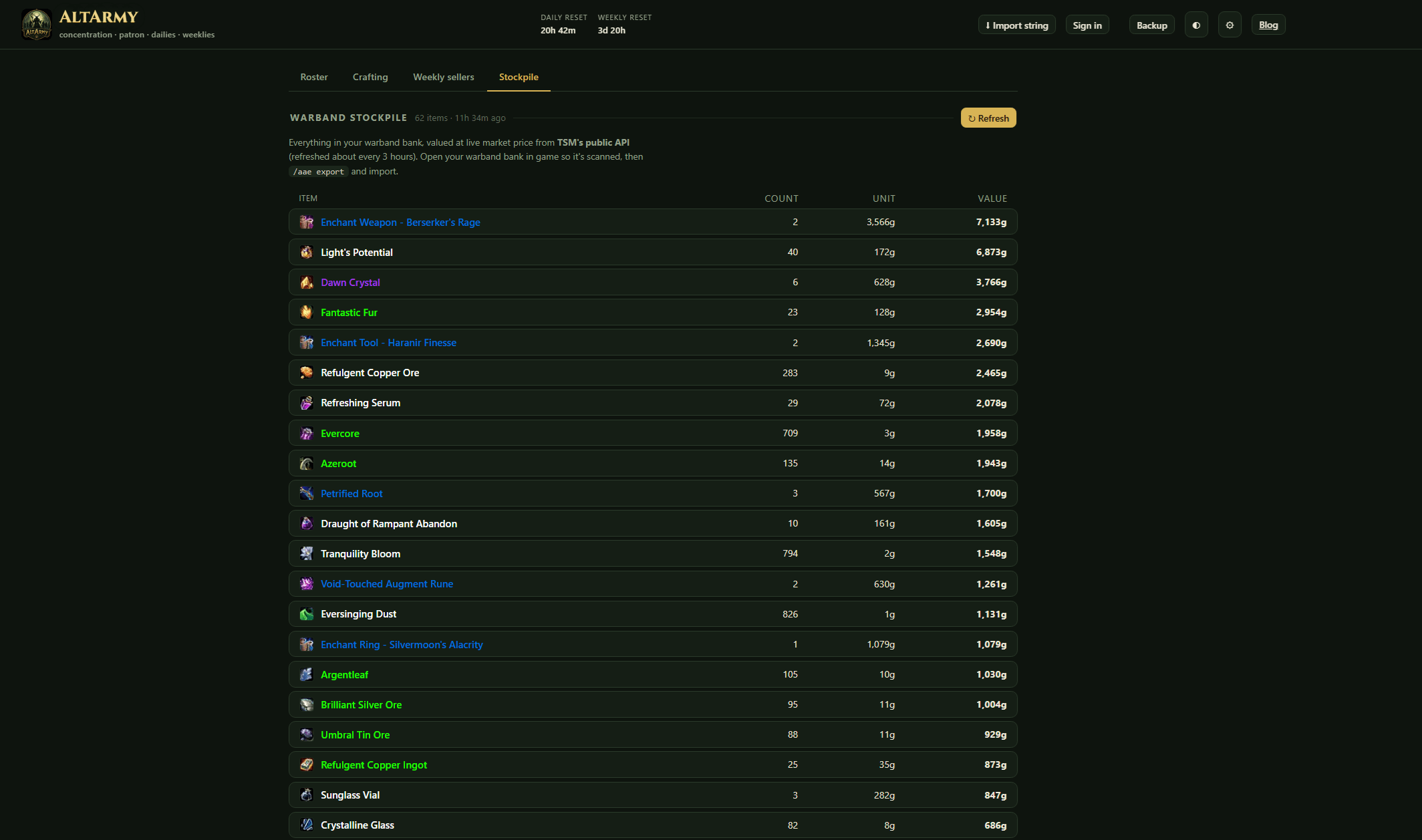The width and height of the screenshot is (1422, 840).
Task: Click the Azeroot item icon
Action: [307, 463]
